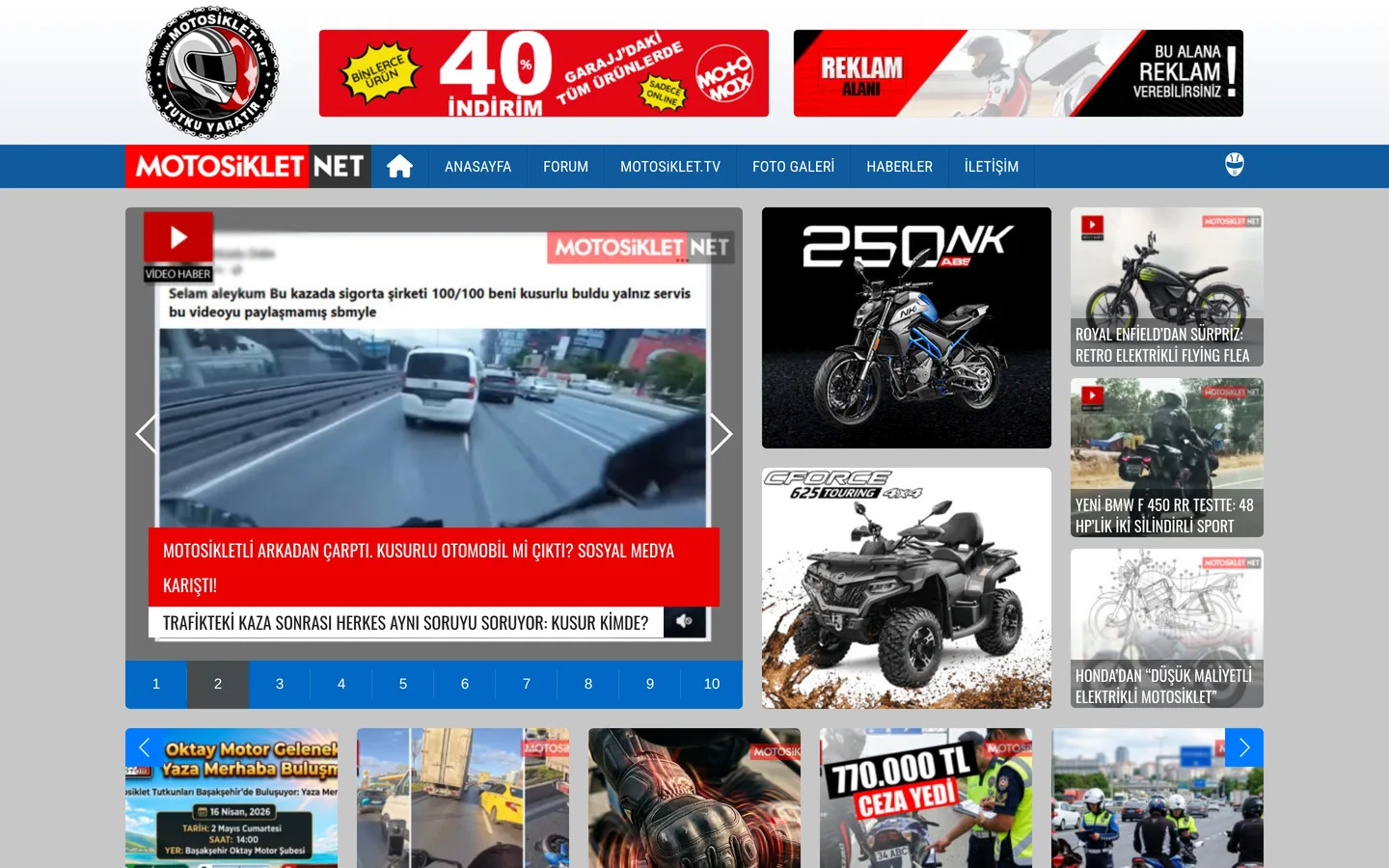Open 770.000 TL ceza yedi thumbnail
The width and height of the screenshot is (1389, 868).
pyautogui.click(x=926, y=799)
